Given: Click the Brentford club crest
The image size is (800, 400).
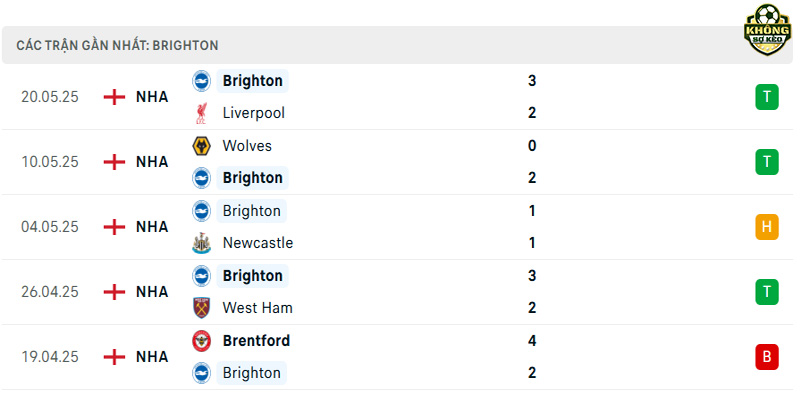Looking at the screenshot, I should pyautogui.click(x=202, y=341).
